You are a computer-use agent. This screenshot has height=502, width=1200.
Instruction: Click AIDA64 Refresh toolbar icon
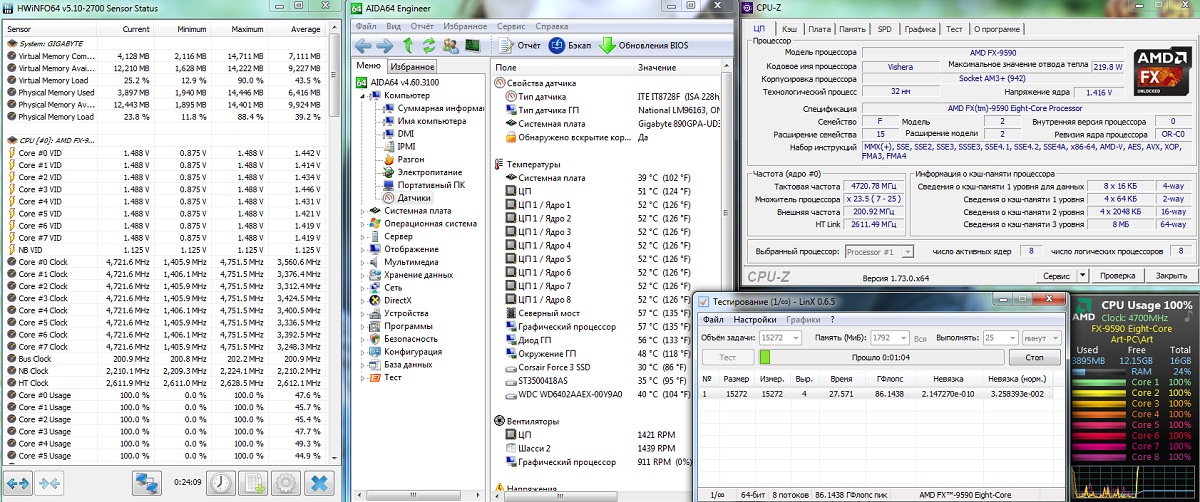click(429, 46)
